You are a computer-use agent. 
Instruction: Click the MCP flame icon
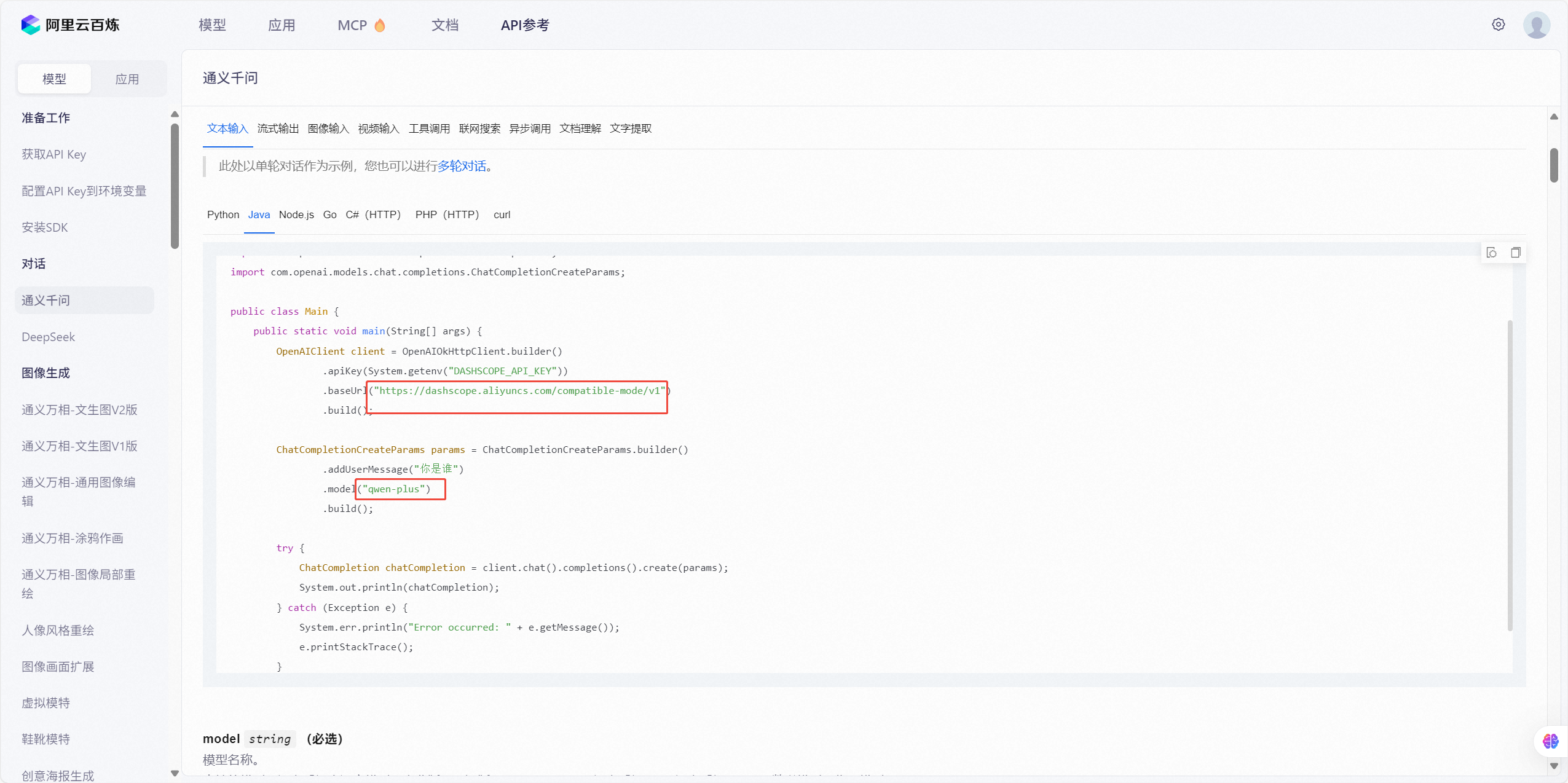[x=380, y=25]
